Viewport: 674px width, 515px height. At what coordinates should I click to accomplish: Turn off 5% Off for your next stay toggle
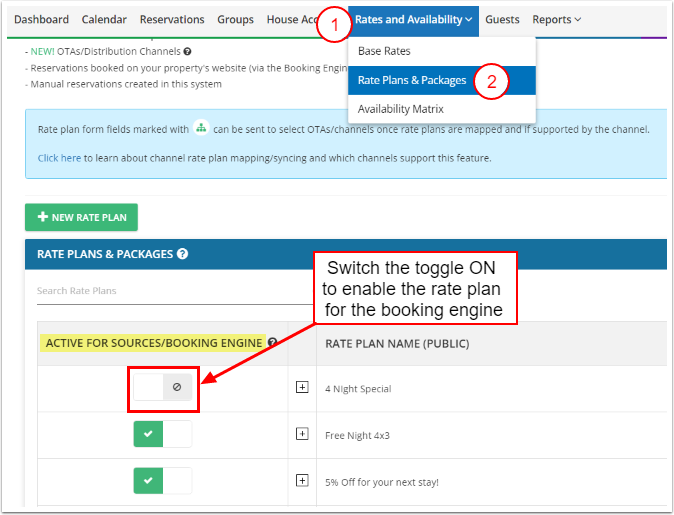[x=163, y=480]
